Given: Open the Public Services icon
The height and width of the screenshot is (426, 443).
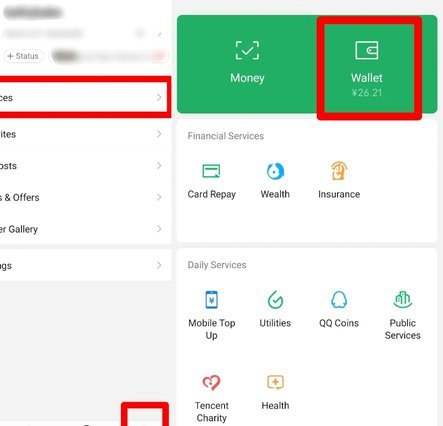Looking at the screenshot, I should [x=403, y=300].
